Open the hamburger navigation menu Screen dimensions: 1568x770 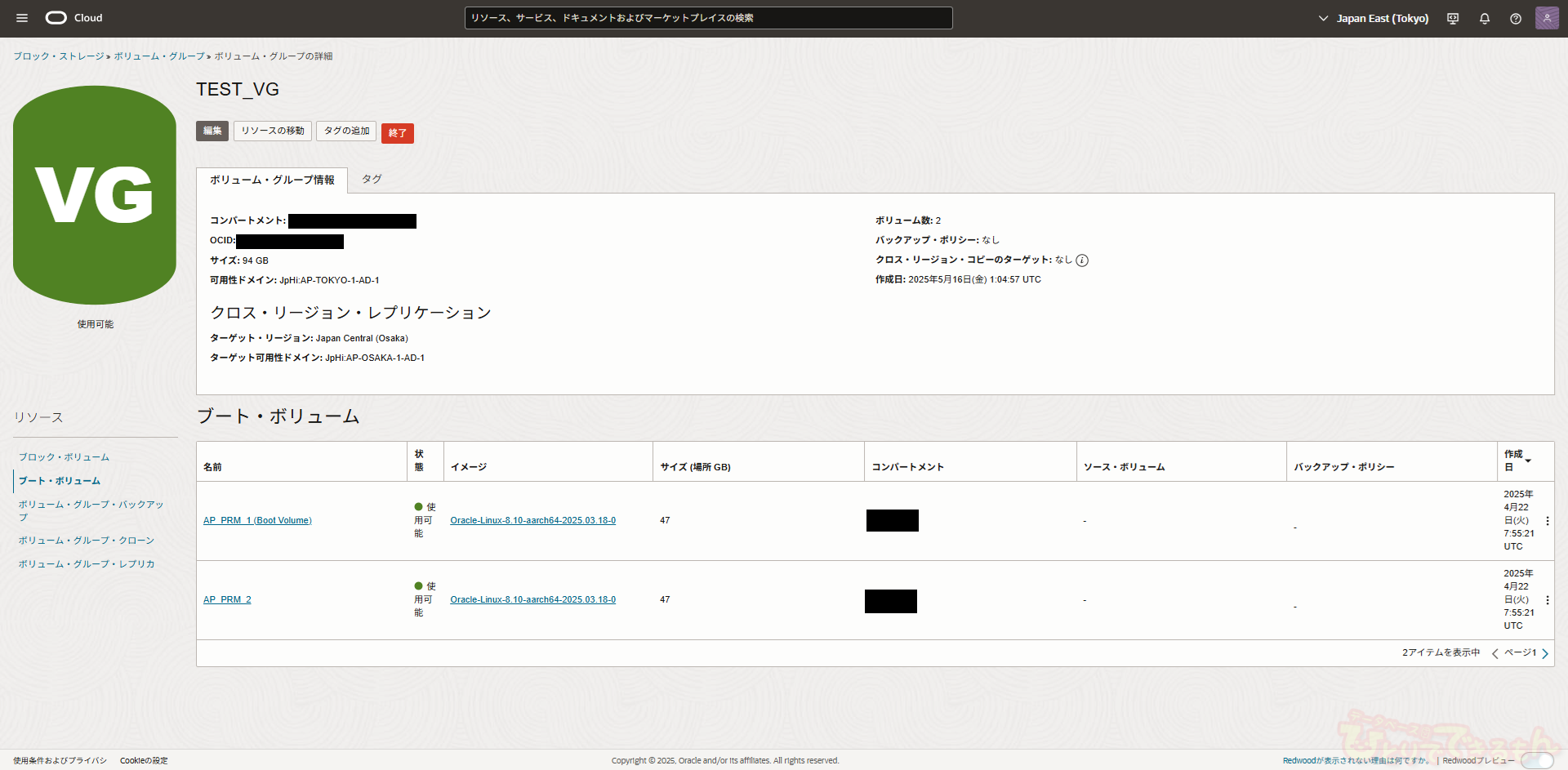[x=22, y=18]
